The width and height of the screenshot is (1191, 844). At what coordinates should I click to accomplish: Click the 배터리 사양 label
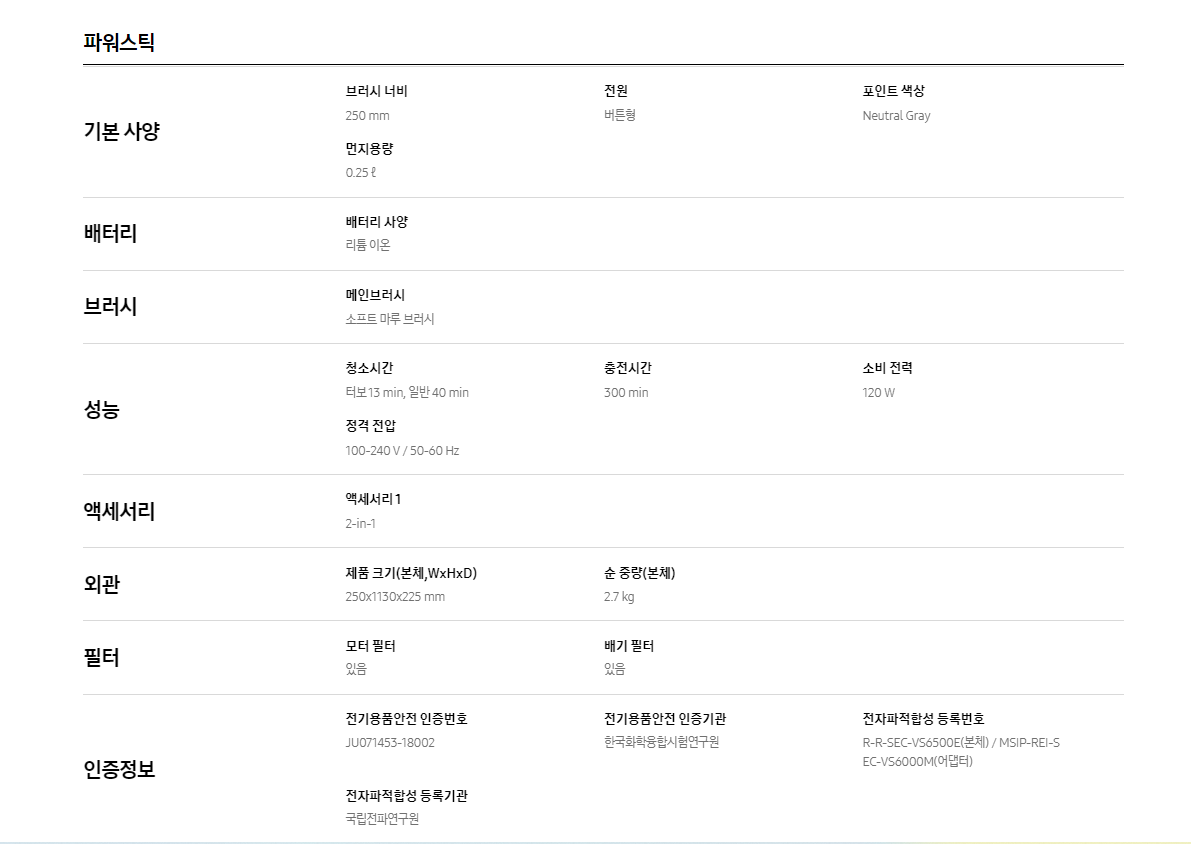click(x=377, y=222)
